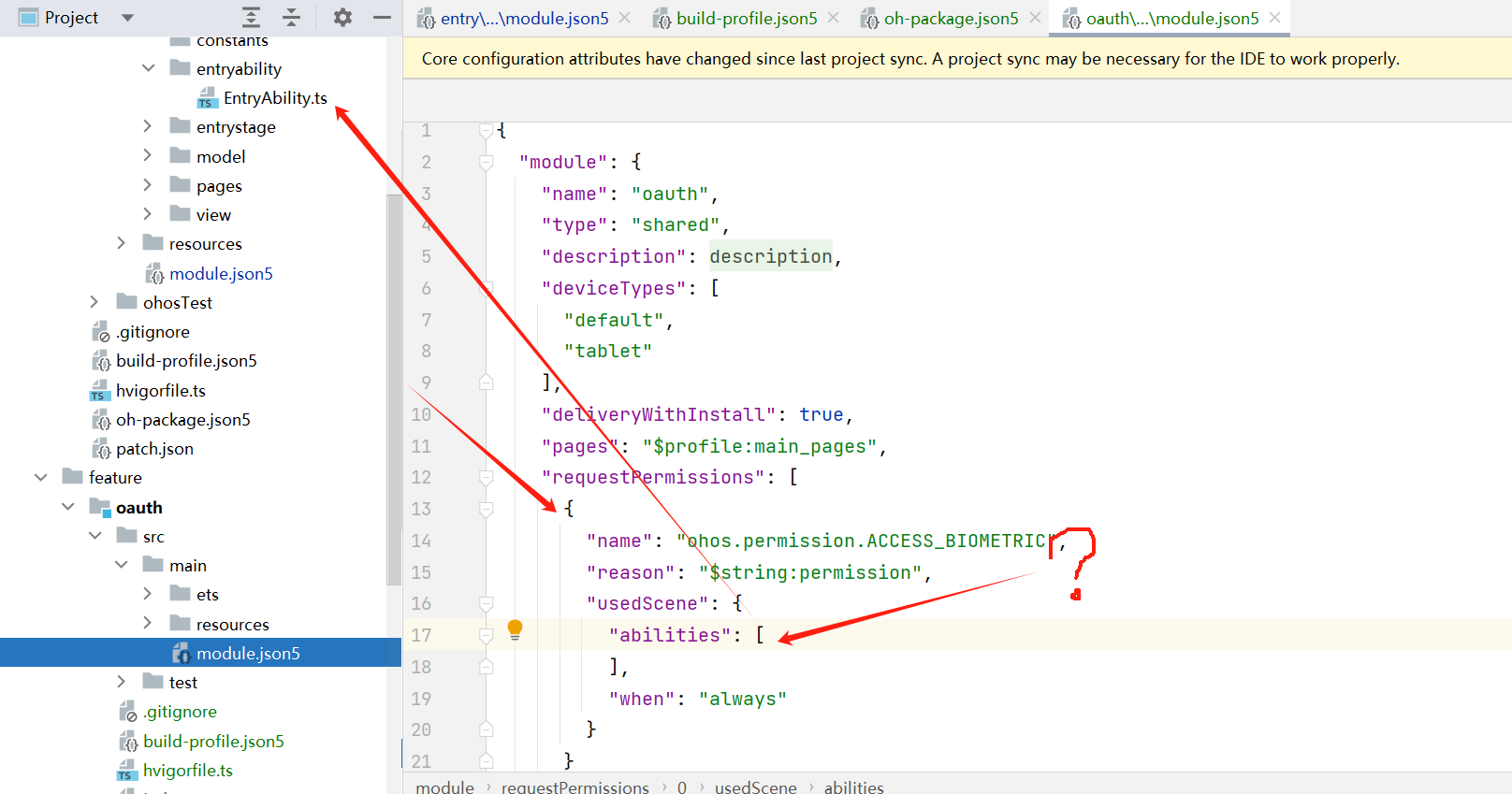Fold the abilities array at line 17
The width and height of the screenshot is (1512, 794).
coord(486,636)
